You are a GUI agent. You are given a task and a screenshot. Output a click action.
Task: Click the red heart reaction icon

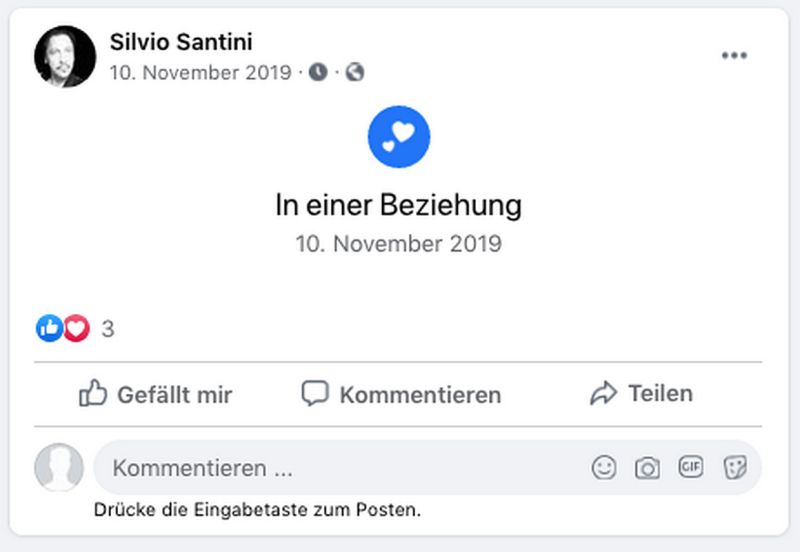tap(76, 328)
